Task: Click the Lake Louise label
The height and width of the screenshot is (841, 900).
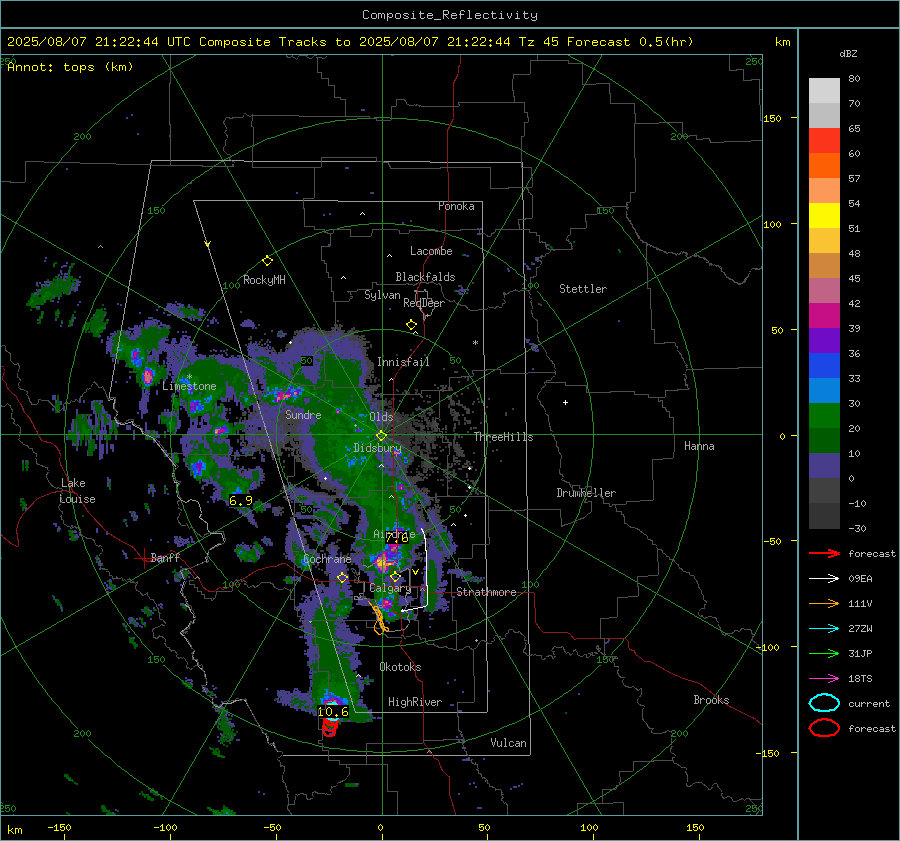Action: (77, 491)
